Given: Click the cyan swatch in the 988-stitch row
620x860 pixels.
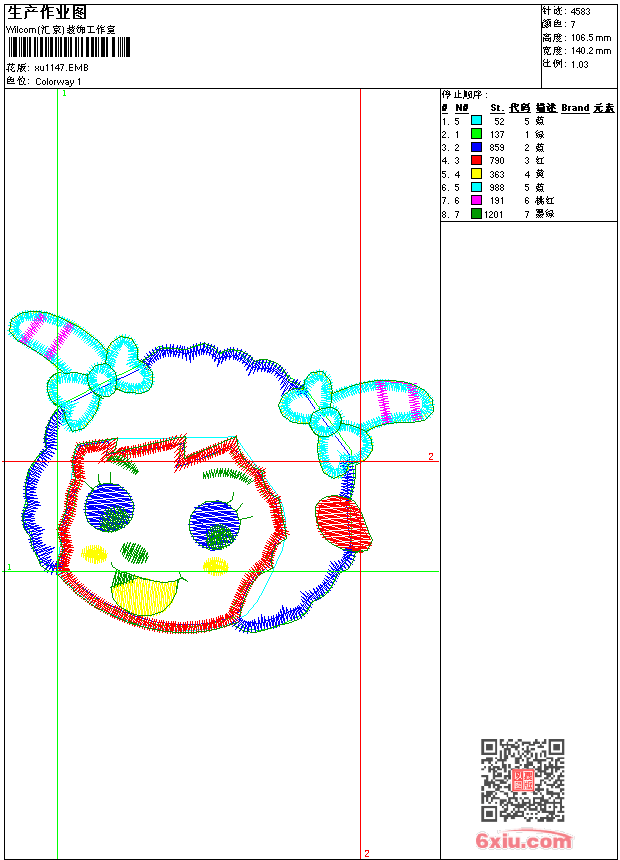Looking at the screenshot, I should pyautogui.click(x=476, y=187).
